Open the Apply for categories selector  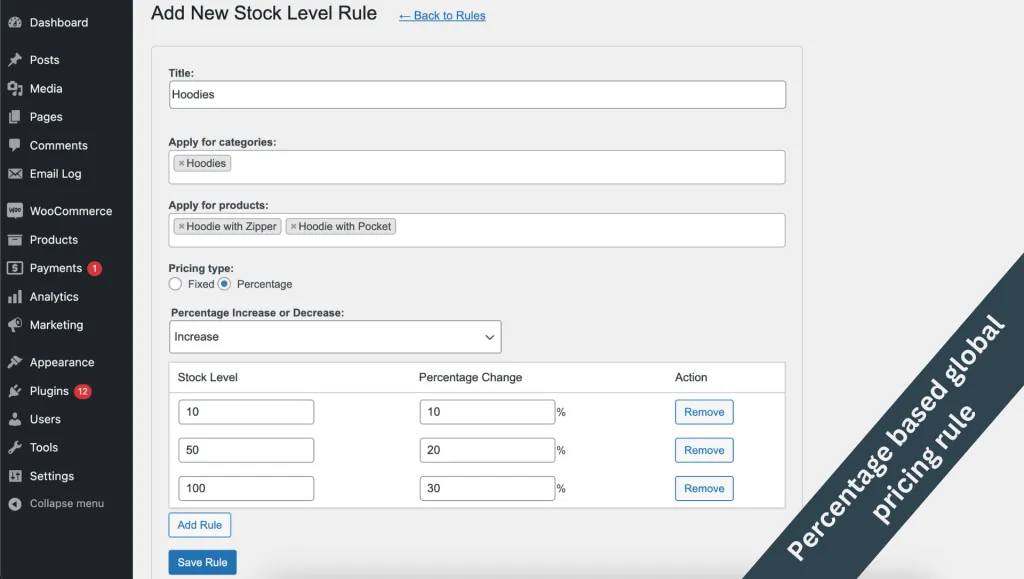[500, 166]
